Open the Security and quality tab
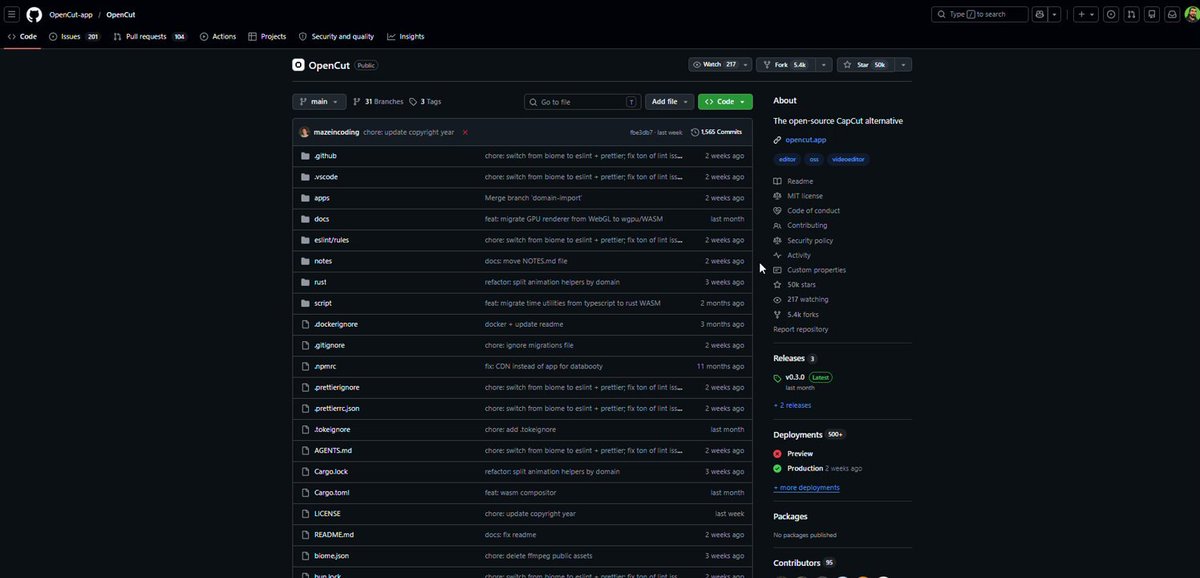 [x=337, y=36]
